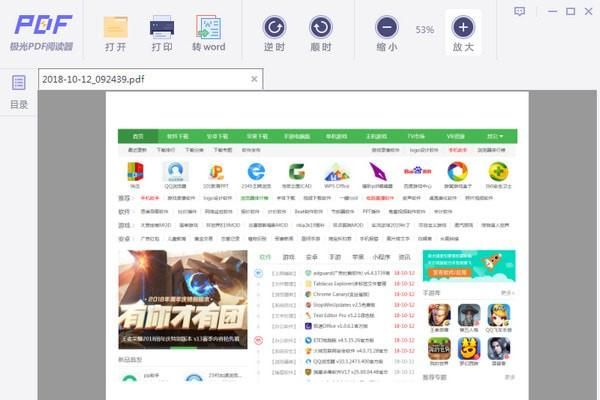
Task: Select the 软件 tab above download list
Action: click(x=265, y=257)
